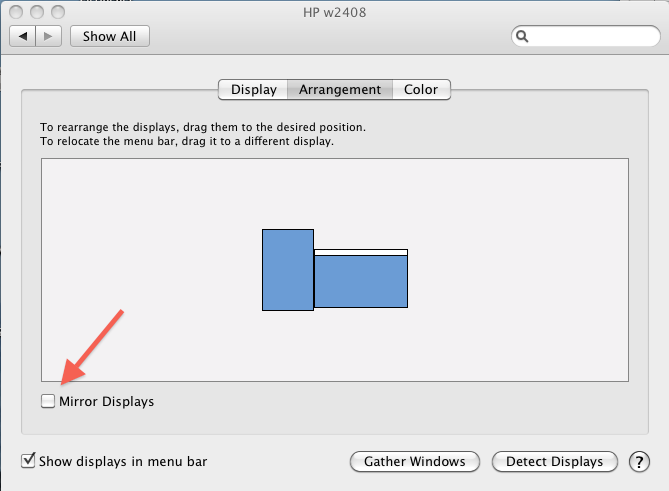Viewport: 669px width, 491px height.
Task: Click the magnifying glass search icon
Action: tap(522, 36)
